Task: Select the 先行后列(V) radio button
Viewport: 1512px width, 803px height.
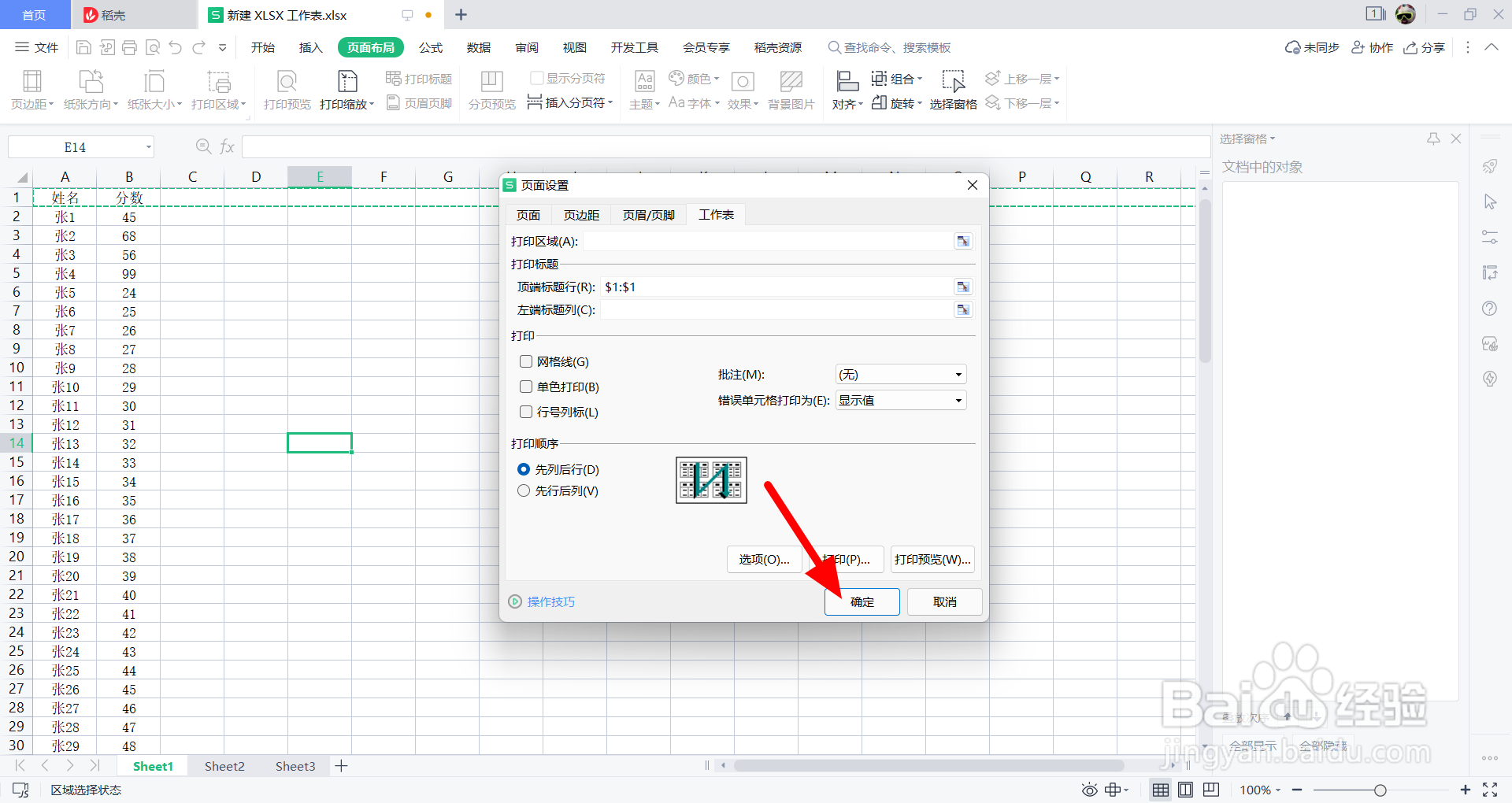Action: [x=524, y=490]
